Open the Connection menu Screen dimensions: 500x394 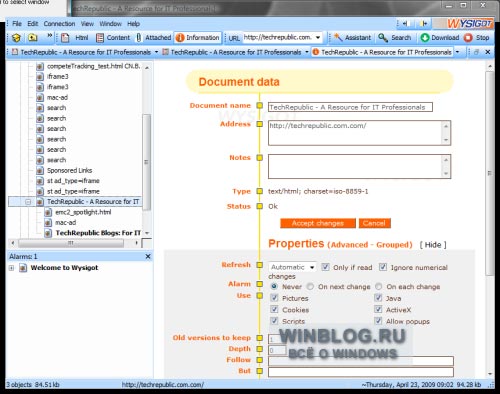pos(59,24)
